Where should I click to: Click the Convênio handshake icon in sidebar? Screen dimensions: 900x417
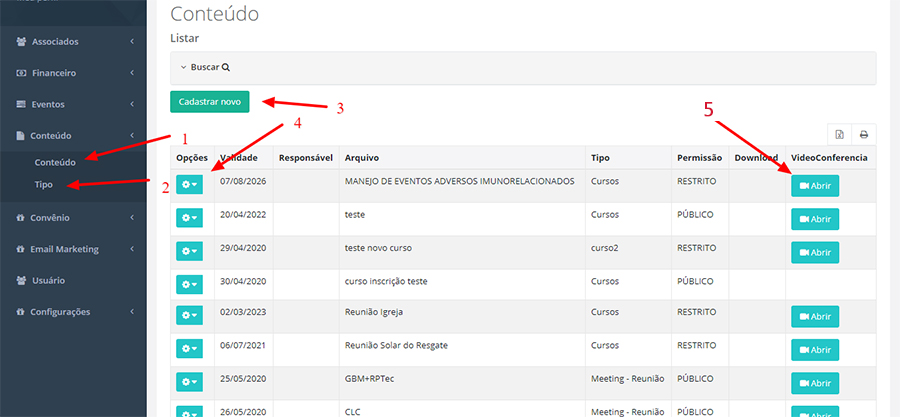pyautogui.click(x=22, y=217)
